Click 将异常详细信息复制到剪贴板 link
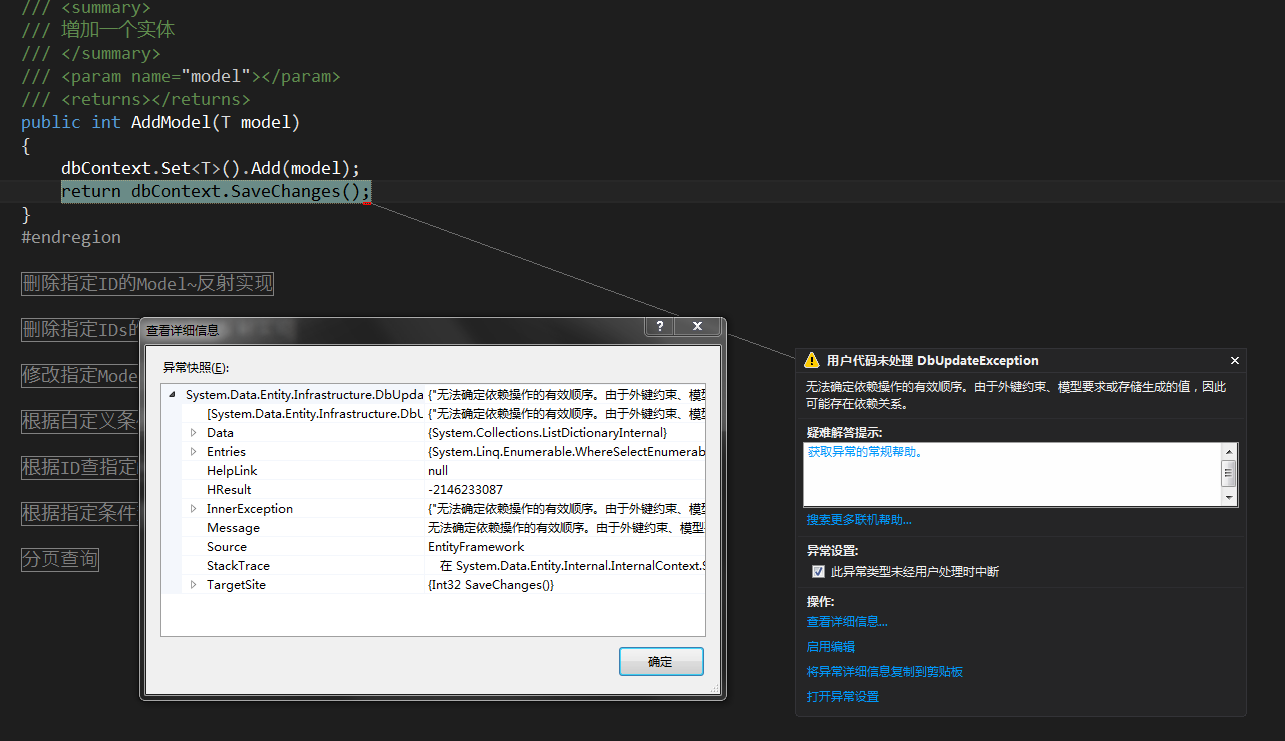 [x=885, y=672]
